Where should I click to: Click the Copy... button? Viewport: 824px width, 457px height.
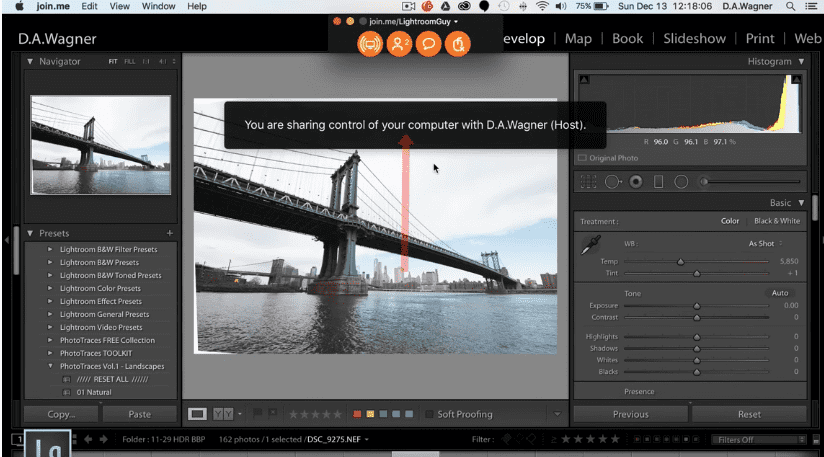click(61, 413)
